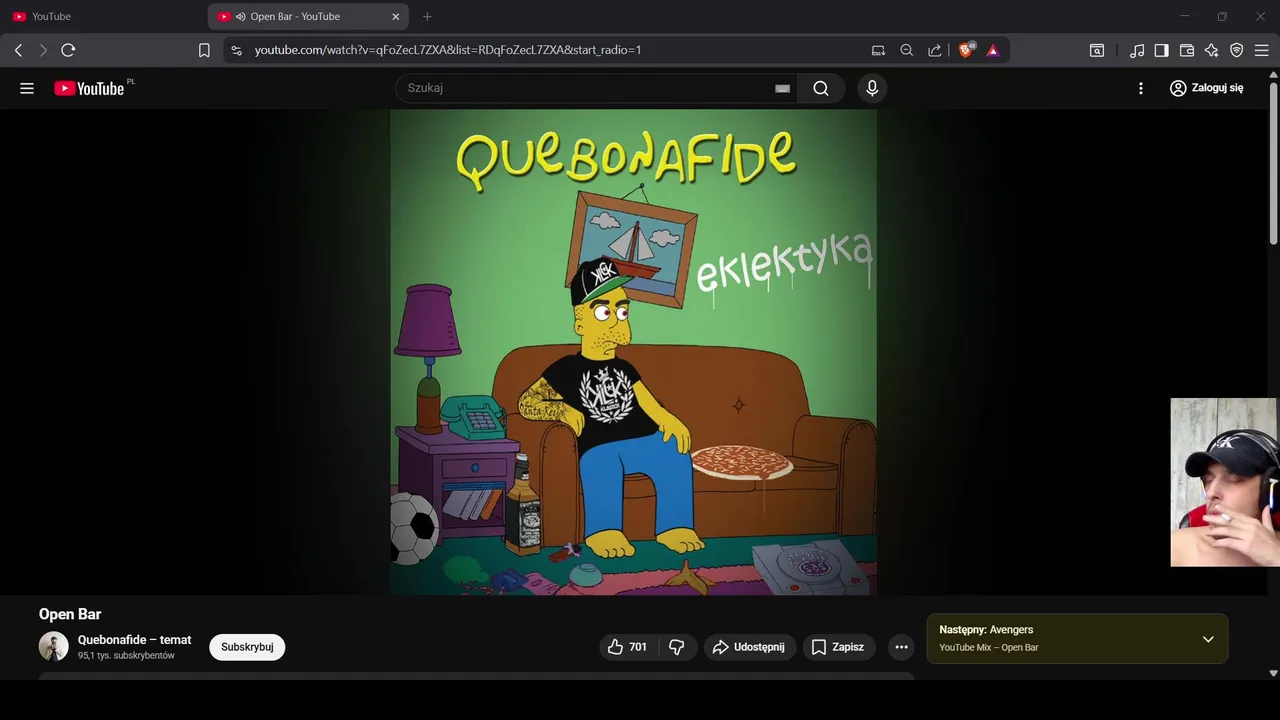Screen dimensions: 1280x720
Task: Open Brave Rewards triangle icon
Action: pos(993,50)
